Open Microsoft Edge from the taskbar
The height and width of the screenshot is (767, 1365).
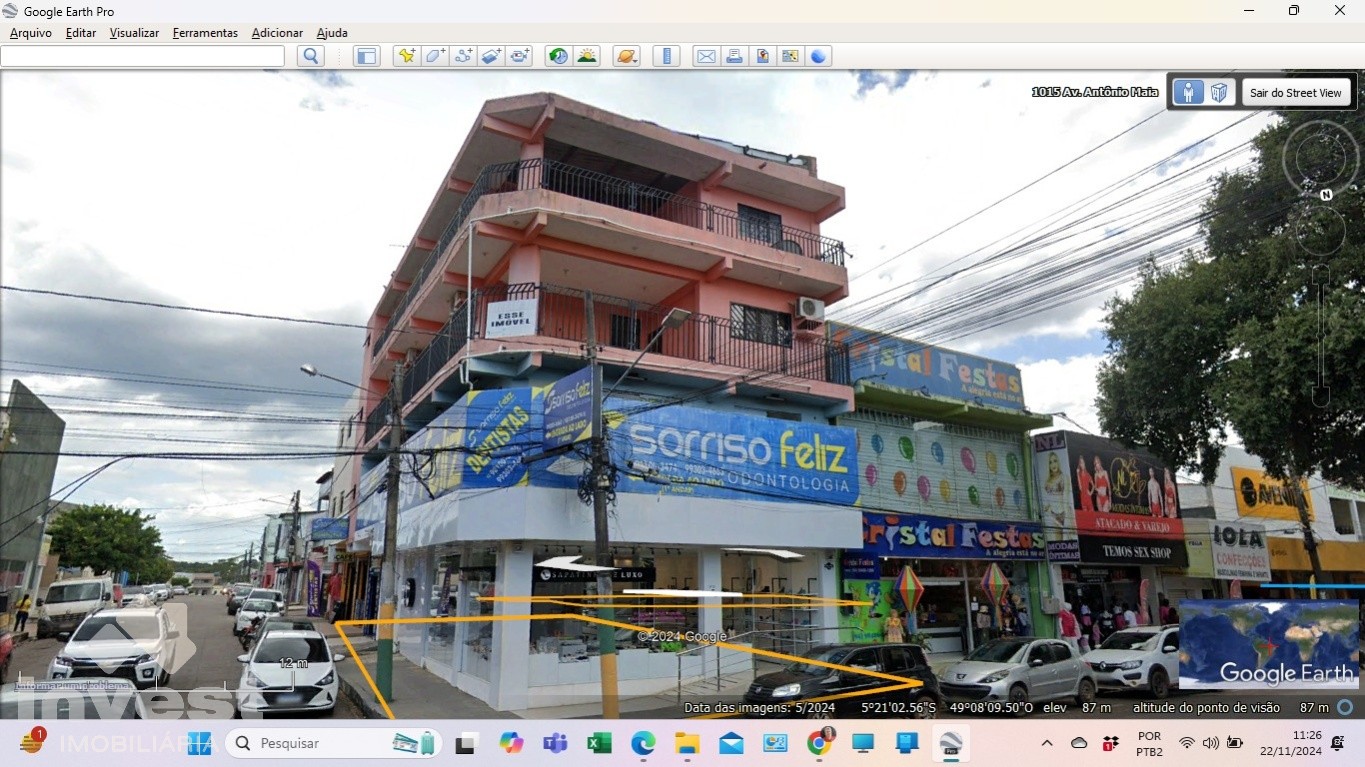[643, 743]
